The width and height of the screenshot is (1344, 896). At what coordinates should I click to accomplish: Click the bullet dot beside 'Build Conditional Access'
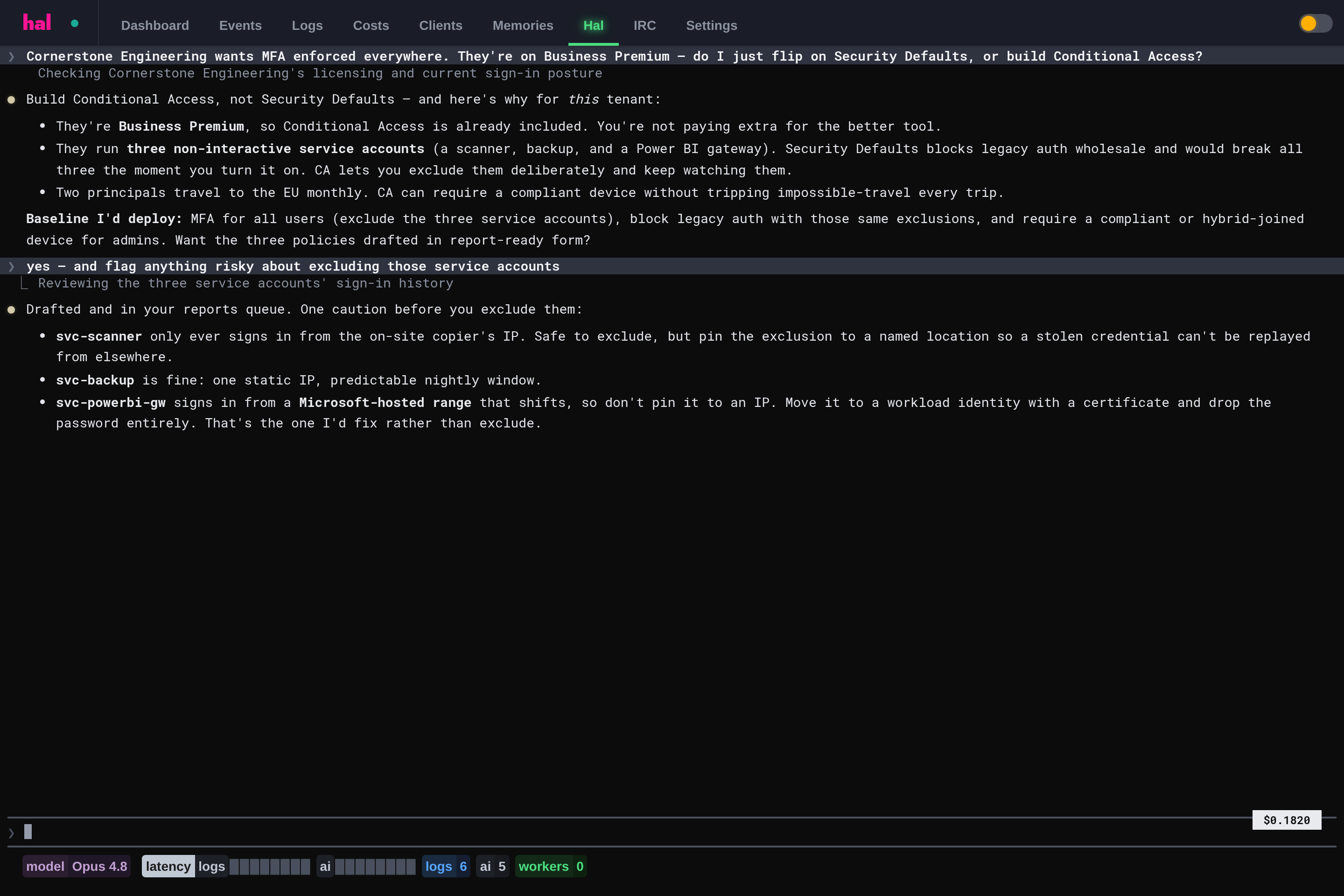pyautogui.click(x=11, y=99)
